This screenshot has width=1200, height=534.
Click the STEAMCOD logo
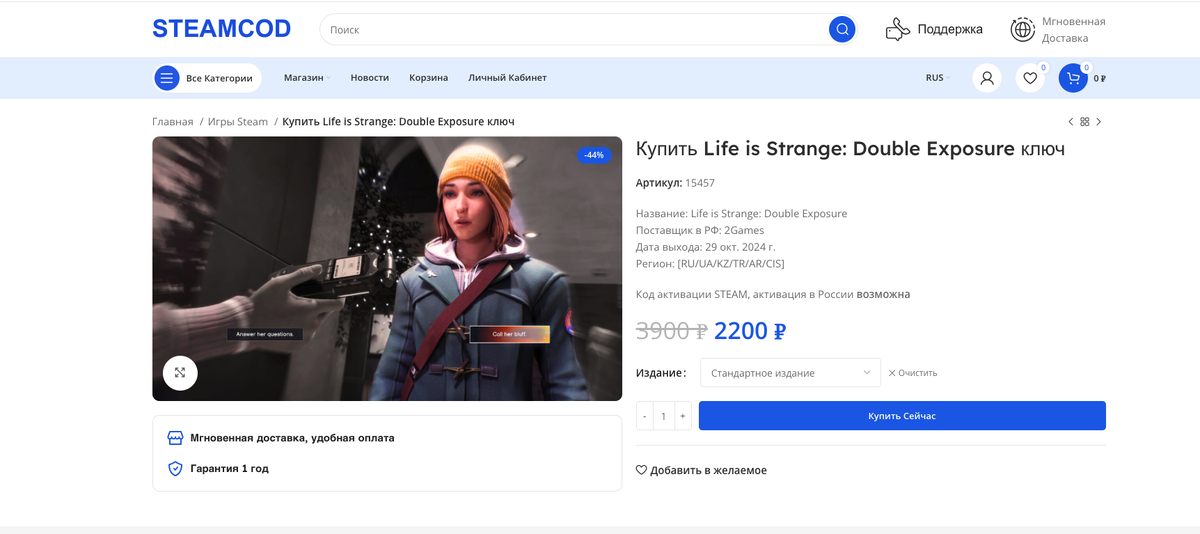tap(221, 29)
